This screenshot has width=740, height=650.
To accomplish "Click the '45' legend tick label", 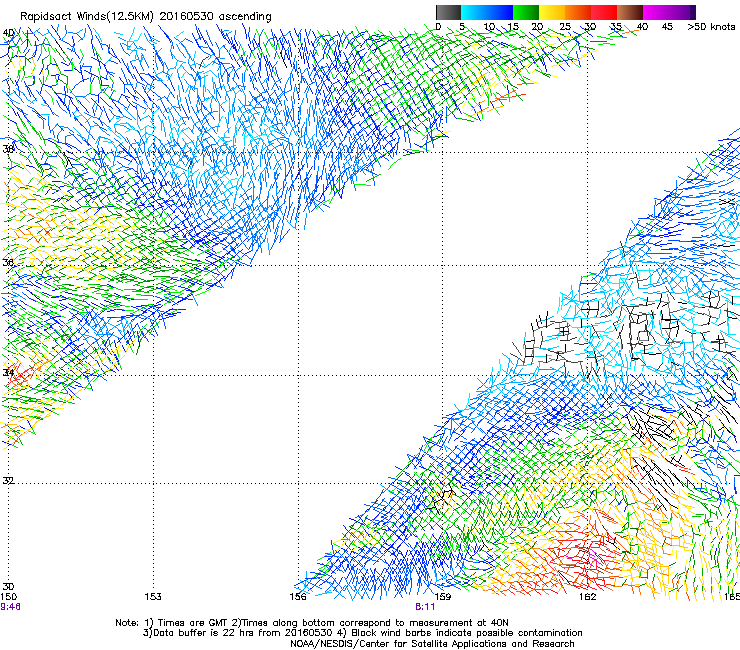I will (667, 27).
